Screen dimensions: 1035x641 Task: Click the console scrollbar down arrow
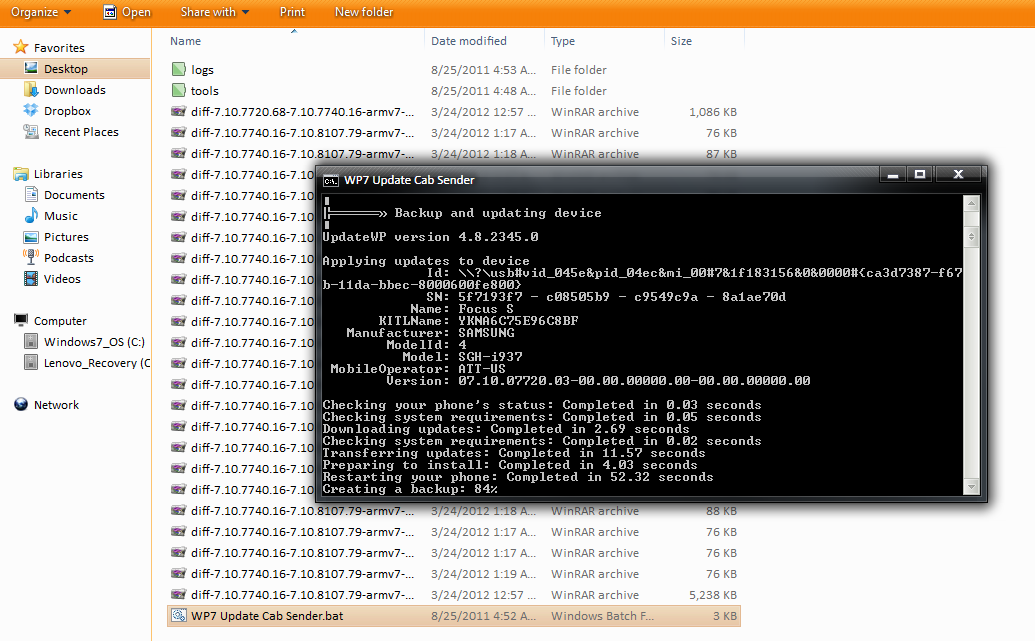[x=971, y=487]
